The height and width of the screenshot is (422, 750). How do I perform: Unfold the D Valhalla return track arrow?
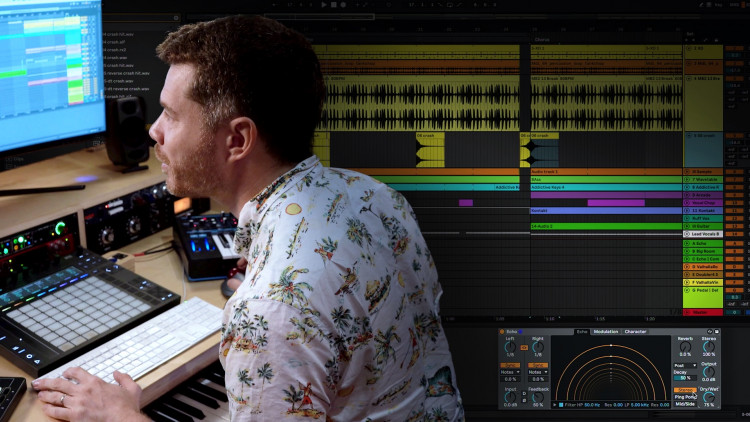pyautogui.click(x=688, y=267)
